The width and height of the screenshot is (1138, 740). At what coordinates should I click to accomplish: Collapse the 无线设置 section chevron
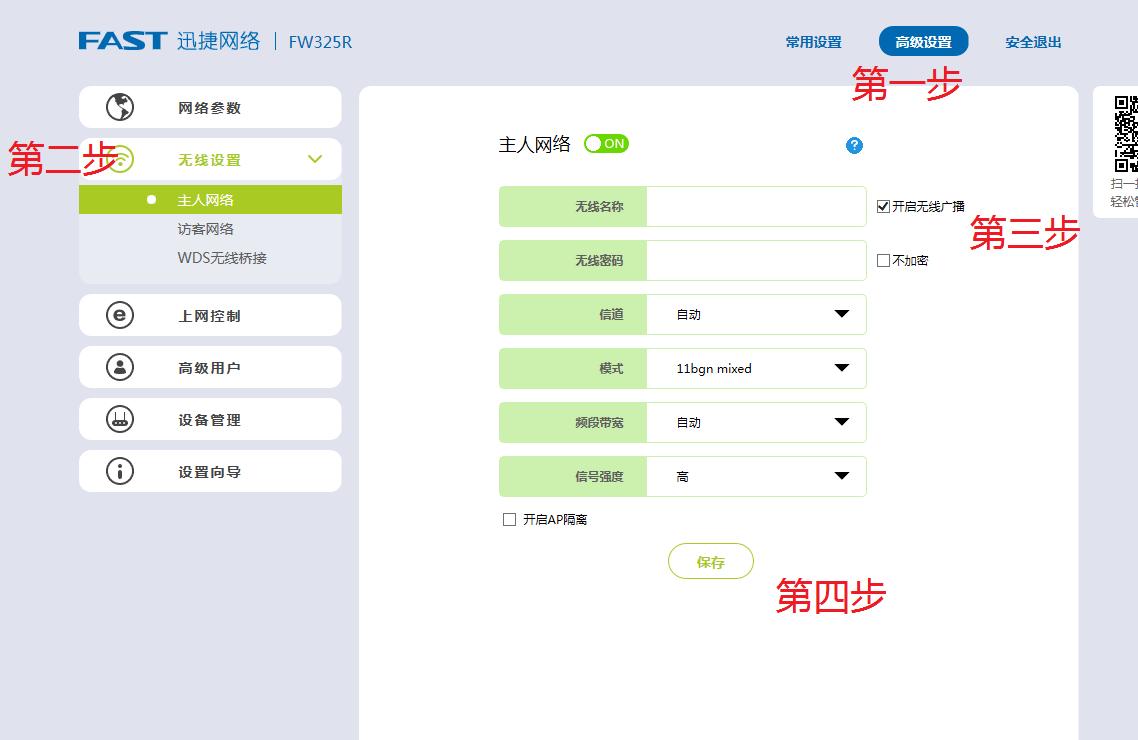(x=315, y=159)
